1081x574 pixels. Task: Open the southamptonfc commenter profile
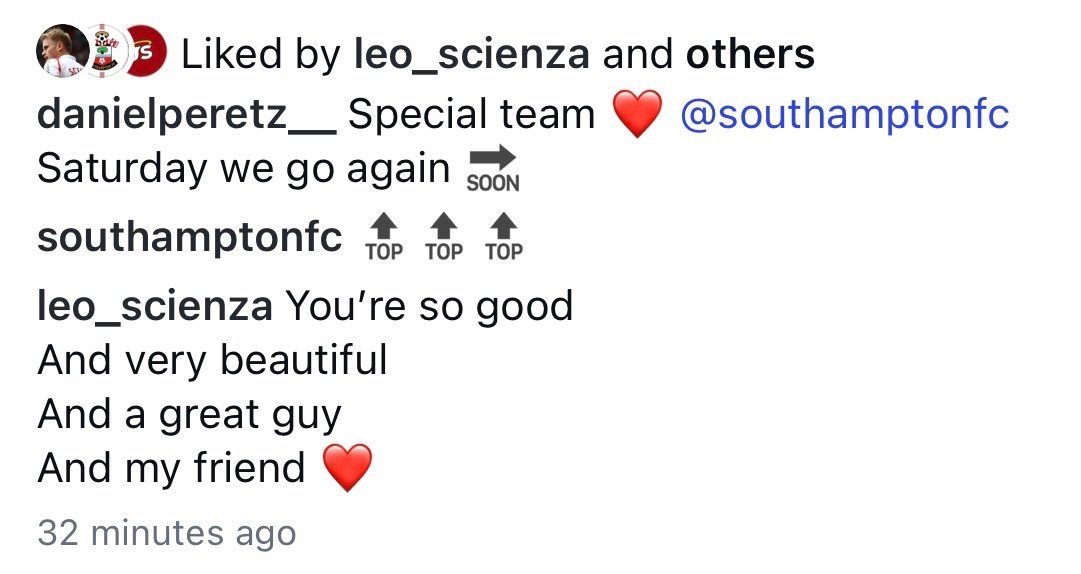(x=189, y=238)
